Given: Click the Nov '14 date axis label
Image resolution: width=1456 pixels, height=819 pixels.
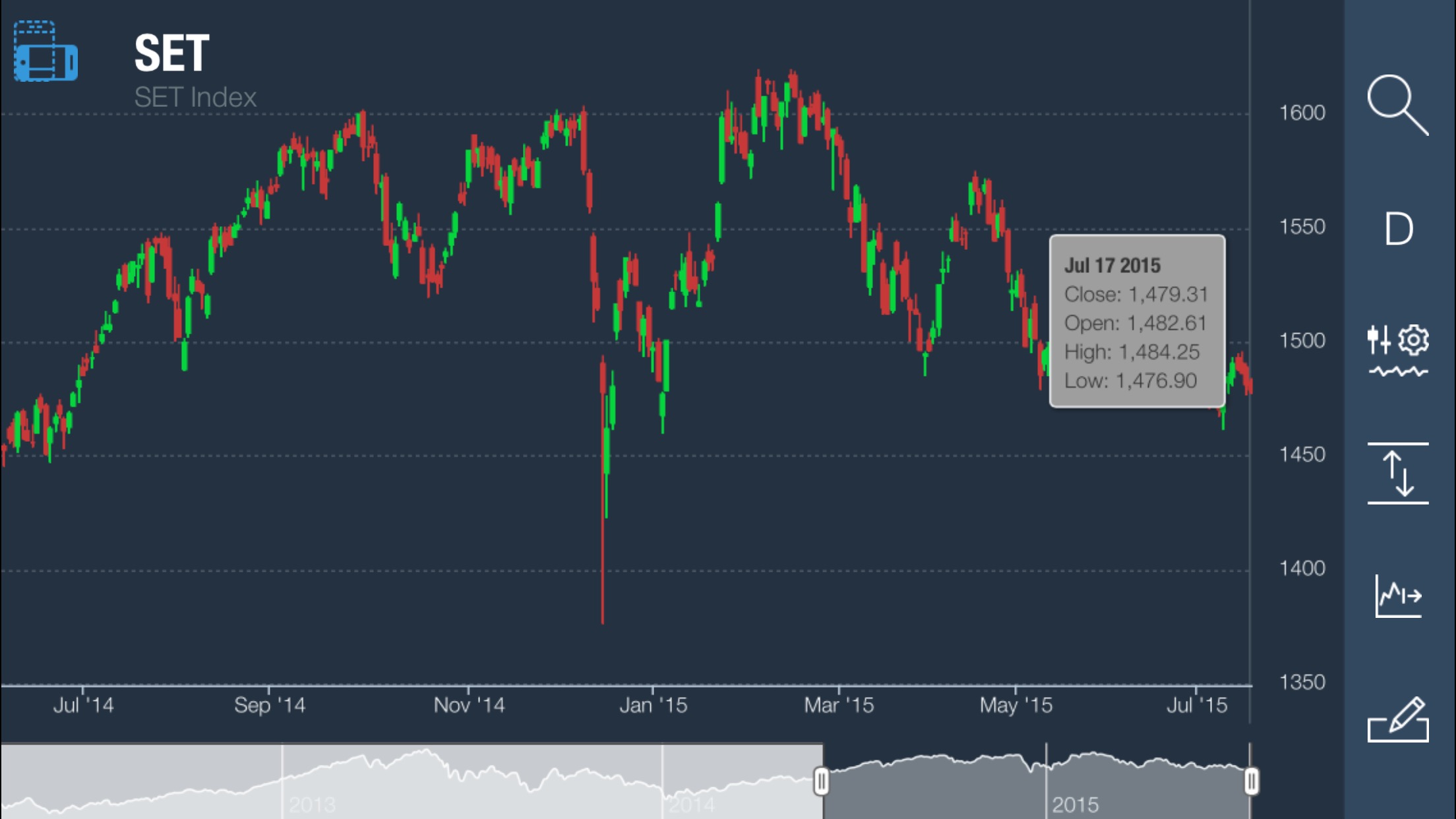Looking at the screenshot, I should click(x=469, y=705).
